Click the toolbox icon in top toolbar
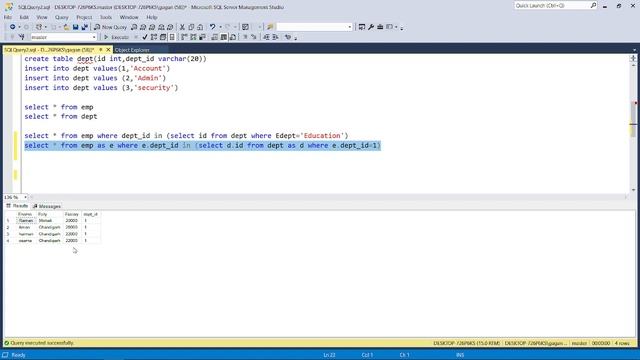The height and width of the screenshot is (360, 640). pos(380,27)
